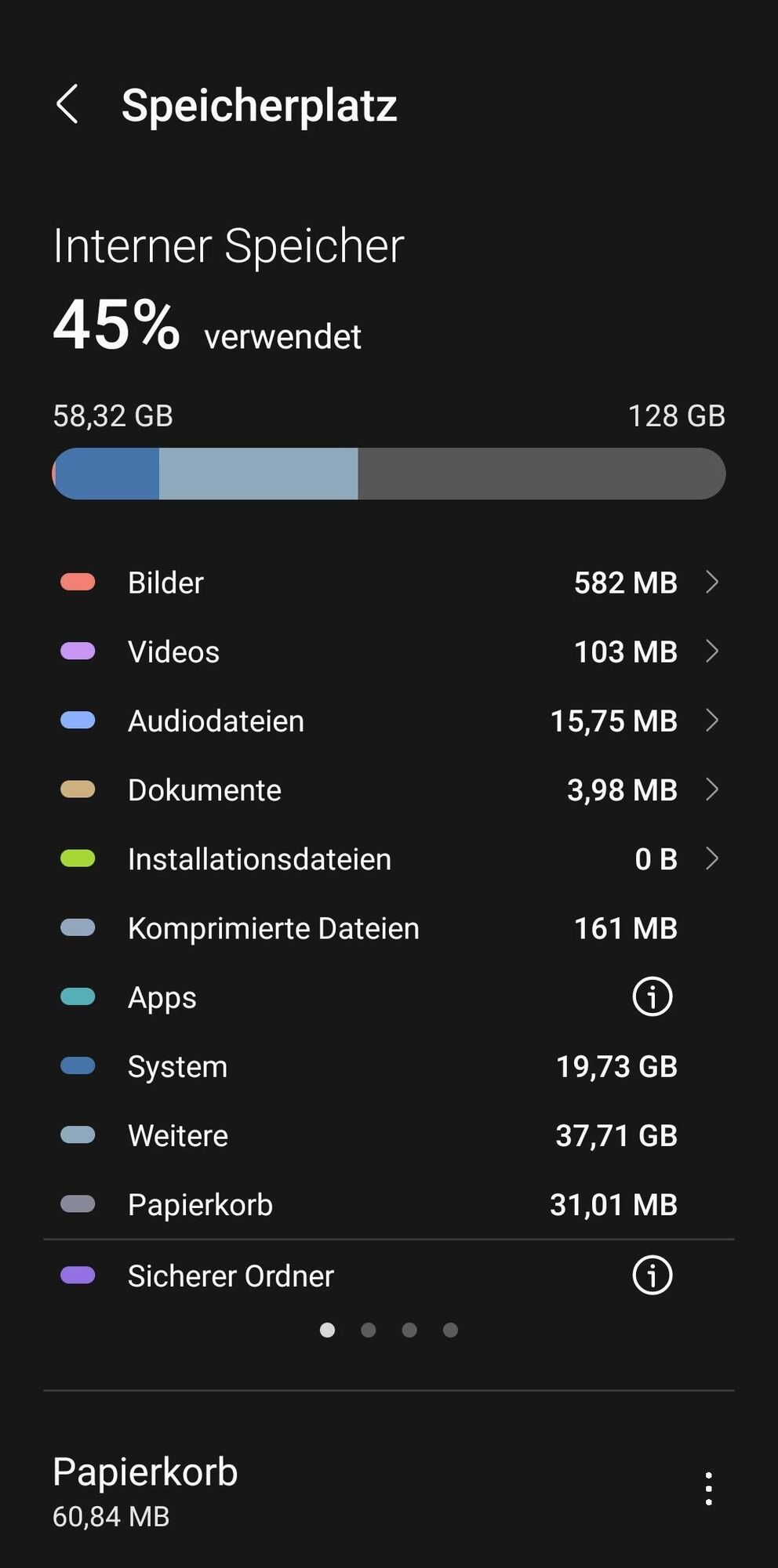Click the green Installationsdateien color pill
The height and width of the screenshot is (1568, 778).
pyautogui.click(x=78, y=858)
